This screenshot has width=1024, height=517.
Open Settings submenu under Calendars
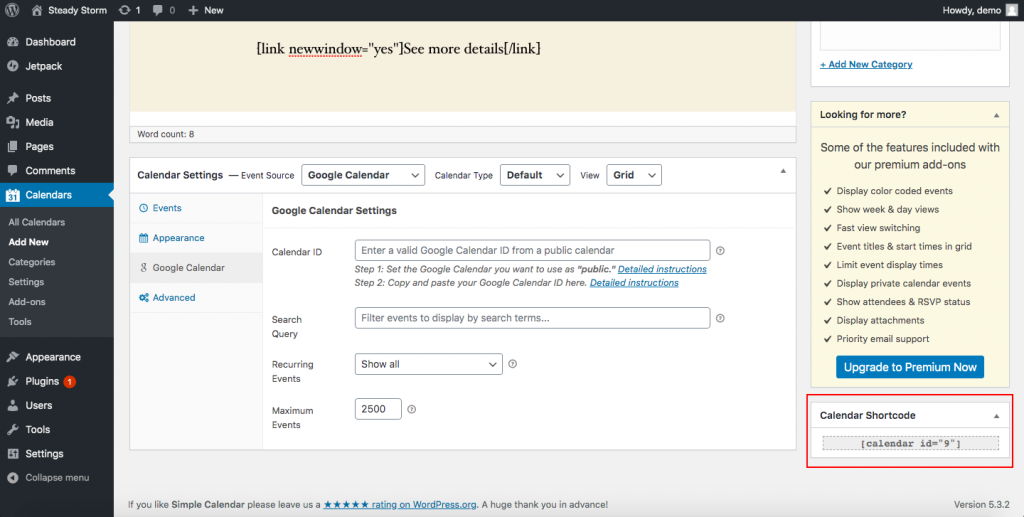tap(26, 282)
